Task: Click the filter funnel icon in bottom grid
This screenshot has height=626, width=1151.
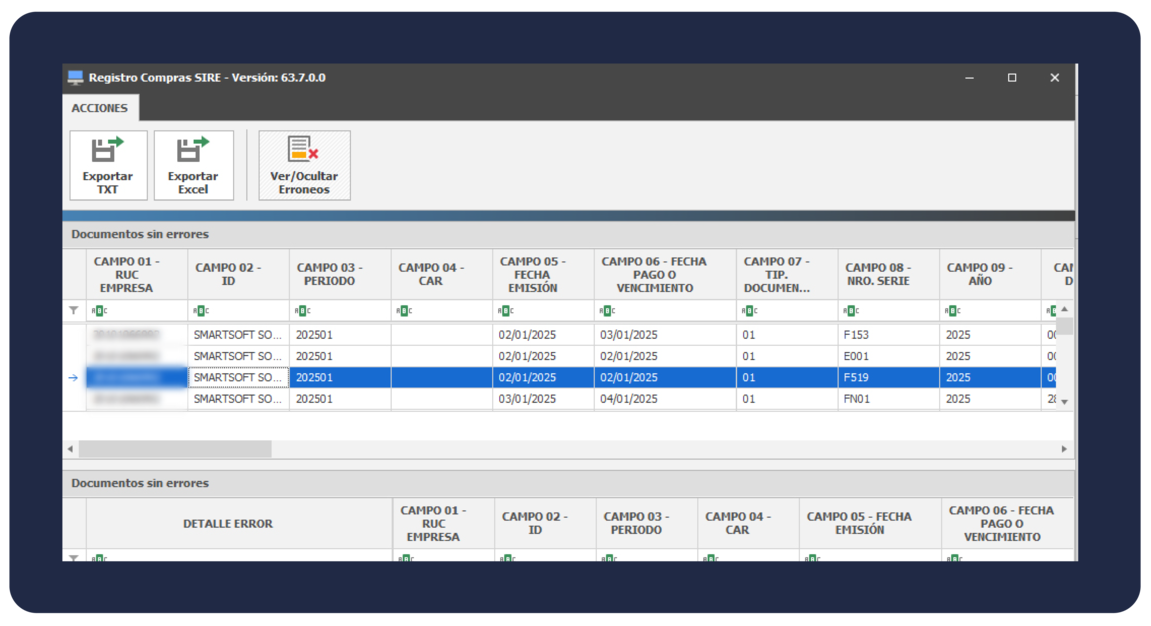Action: [73, 557]
